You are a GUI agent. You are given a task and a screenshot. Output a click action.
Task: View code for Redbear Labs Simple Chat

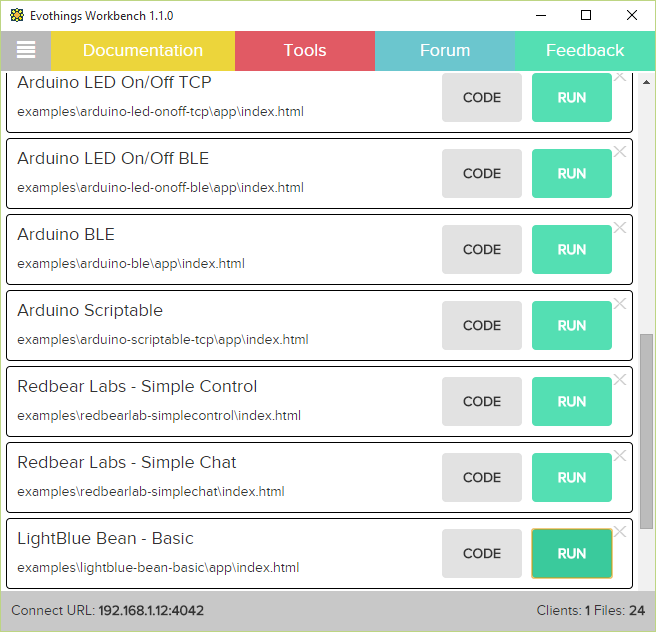point(482,477)
